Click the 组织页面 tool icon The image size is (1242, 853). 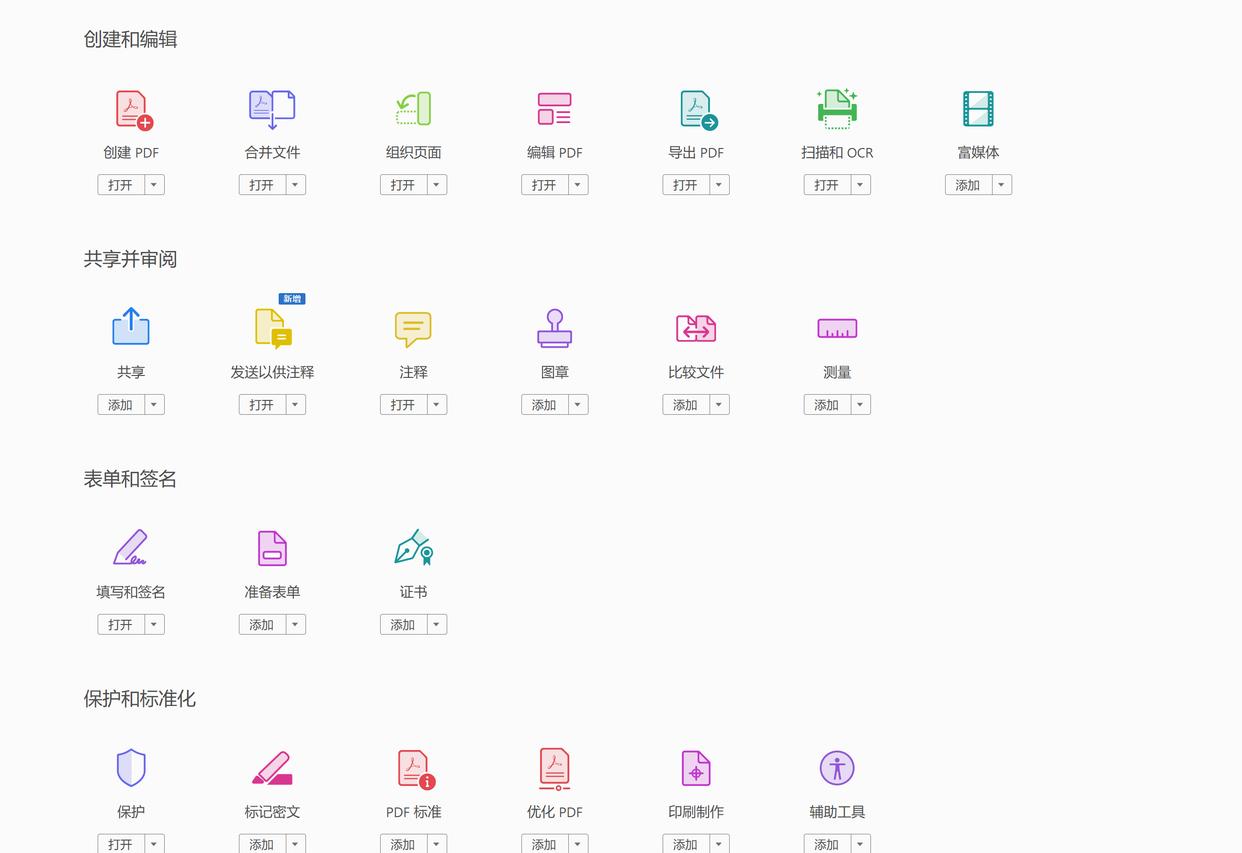(x=413, y=109)
